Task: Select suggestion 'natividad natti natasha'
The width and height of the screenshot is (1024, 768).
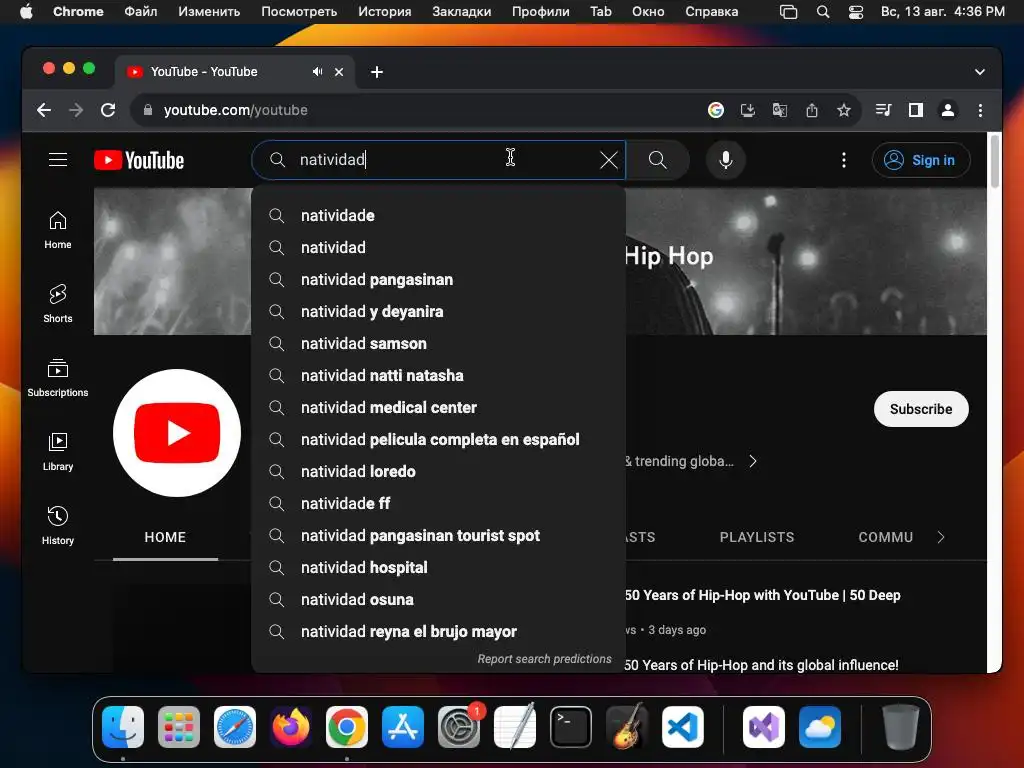Action: pyautogui.click(x=438, y=376)
